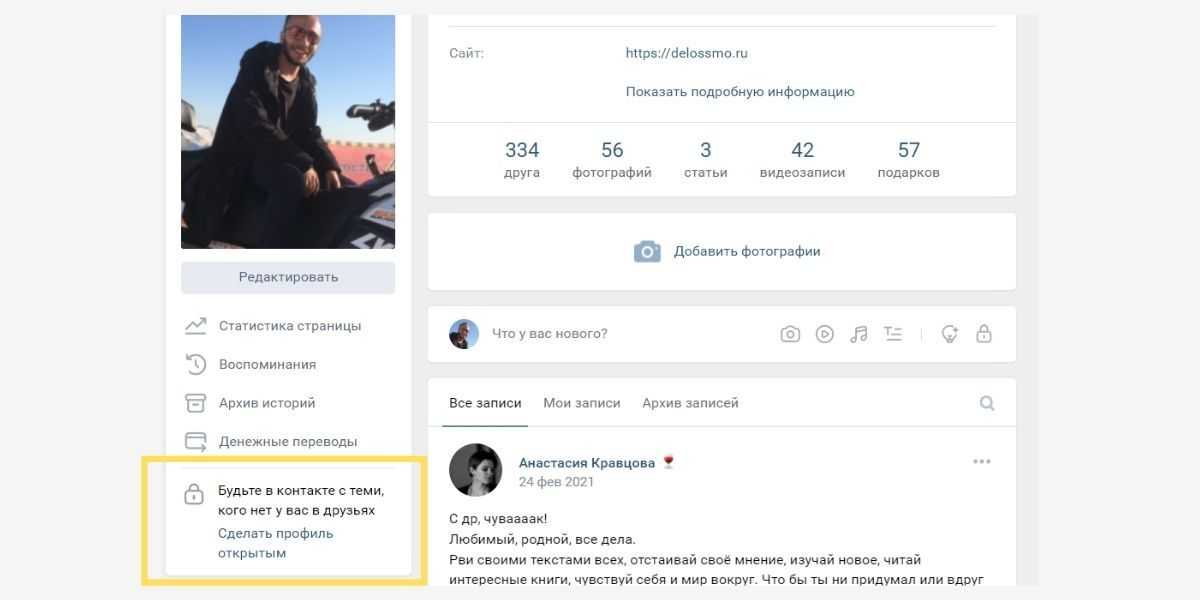The height and width of the screenshot is (600, 1200).
Task: Open the delossmo.ru website link
Action: (686, 53)
